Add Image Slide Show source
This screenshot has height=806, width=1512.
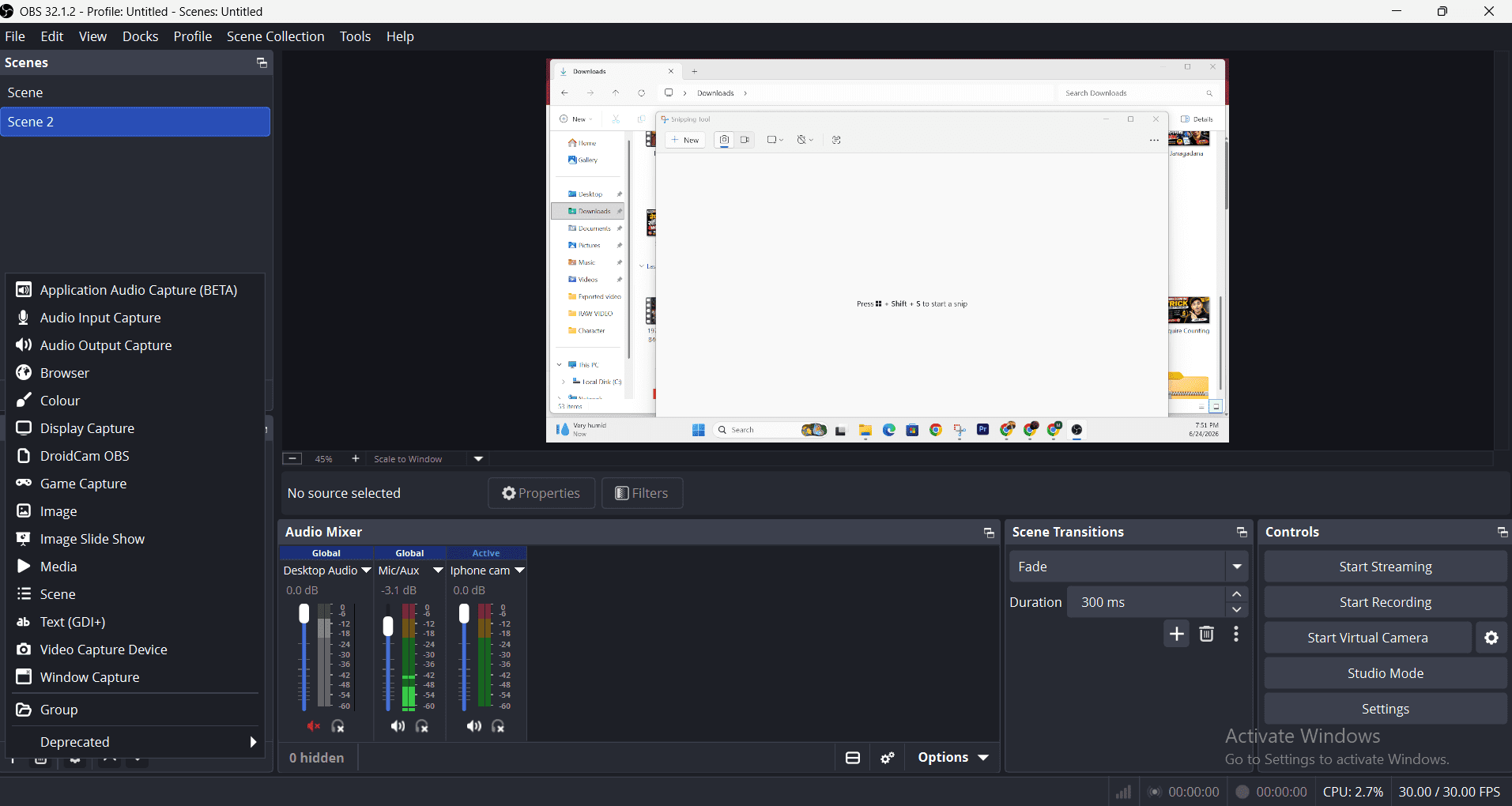(135, 539)
